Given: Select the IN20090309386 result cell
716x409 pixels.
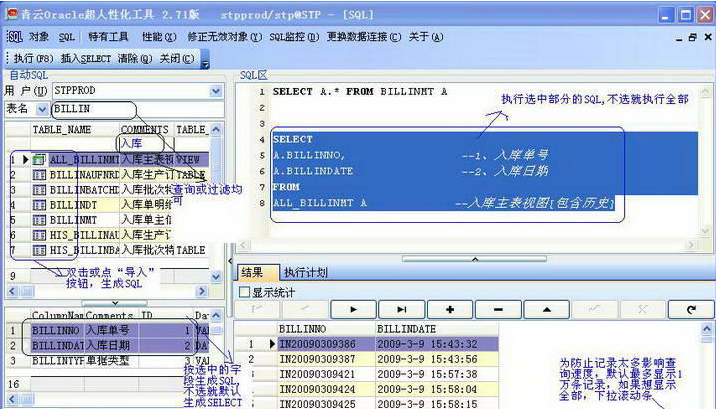Looking at the screenshot, I should [x=326, y=344].
